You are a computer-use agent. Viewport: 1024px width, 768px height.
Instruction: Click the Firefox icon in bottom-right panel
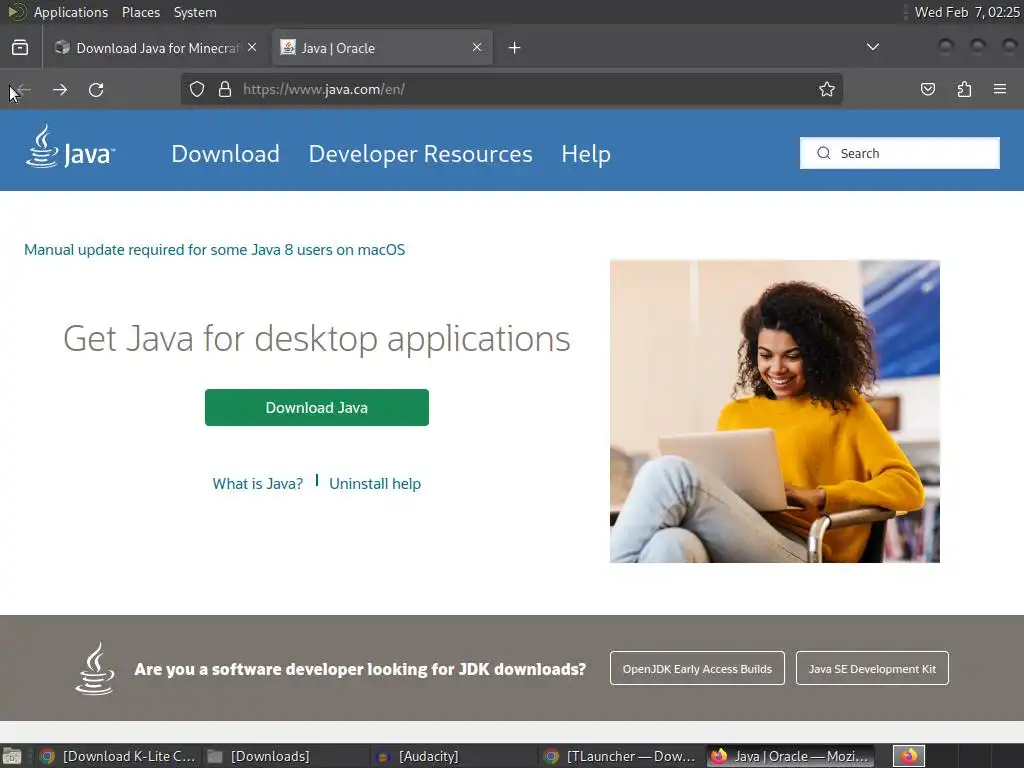(908, 756)
